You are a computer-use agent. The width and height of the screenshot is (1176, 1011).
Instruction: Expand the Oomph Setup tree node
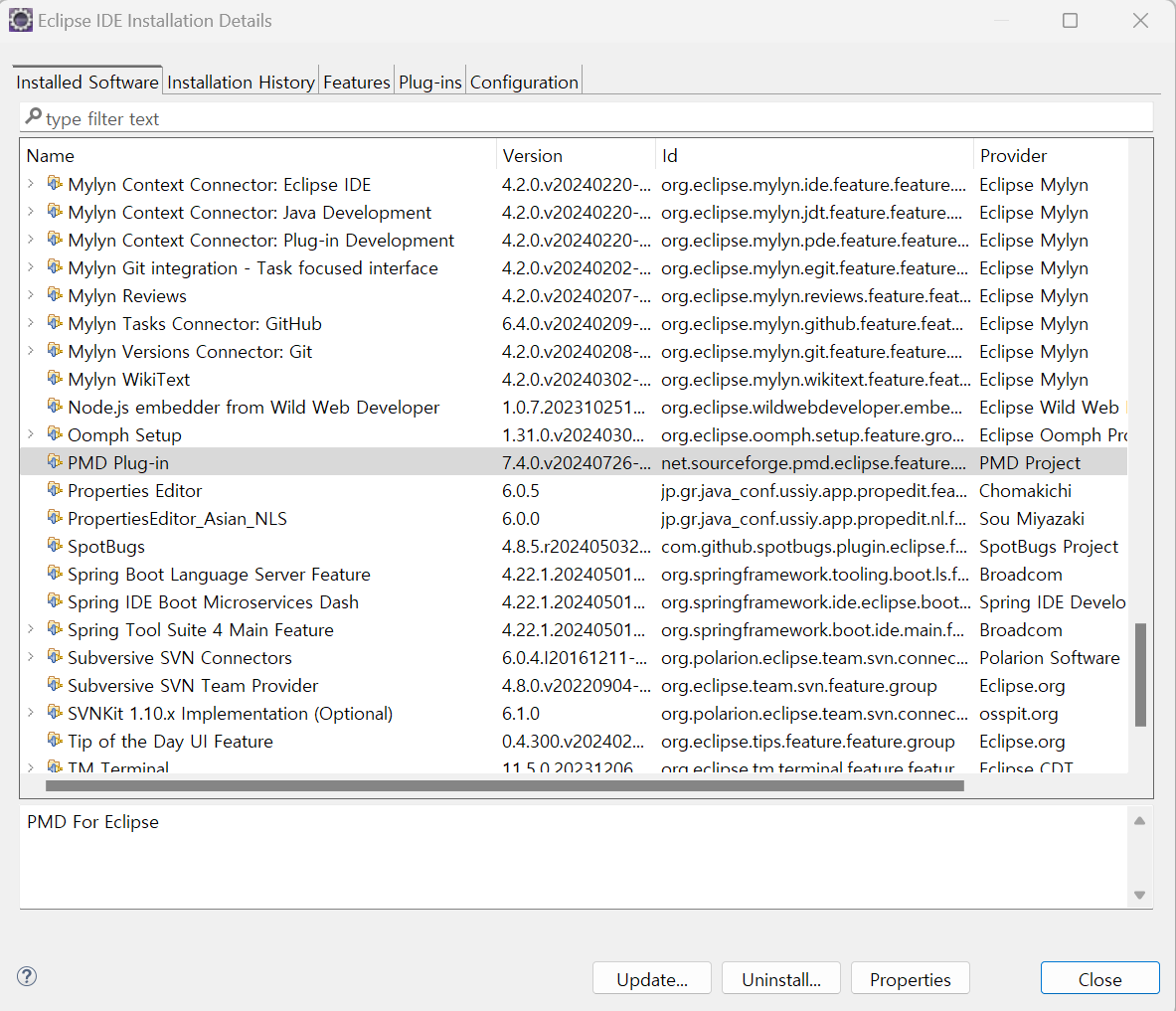click(31, 434)
